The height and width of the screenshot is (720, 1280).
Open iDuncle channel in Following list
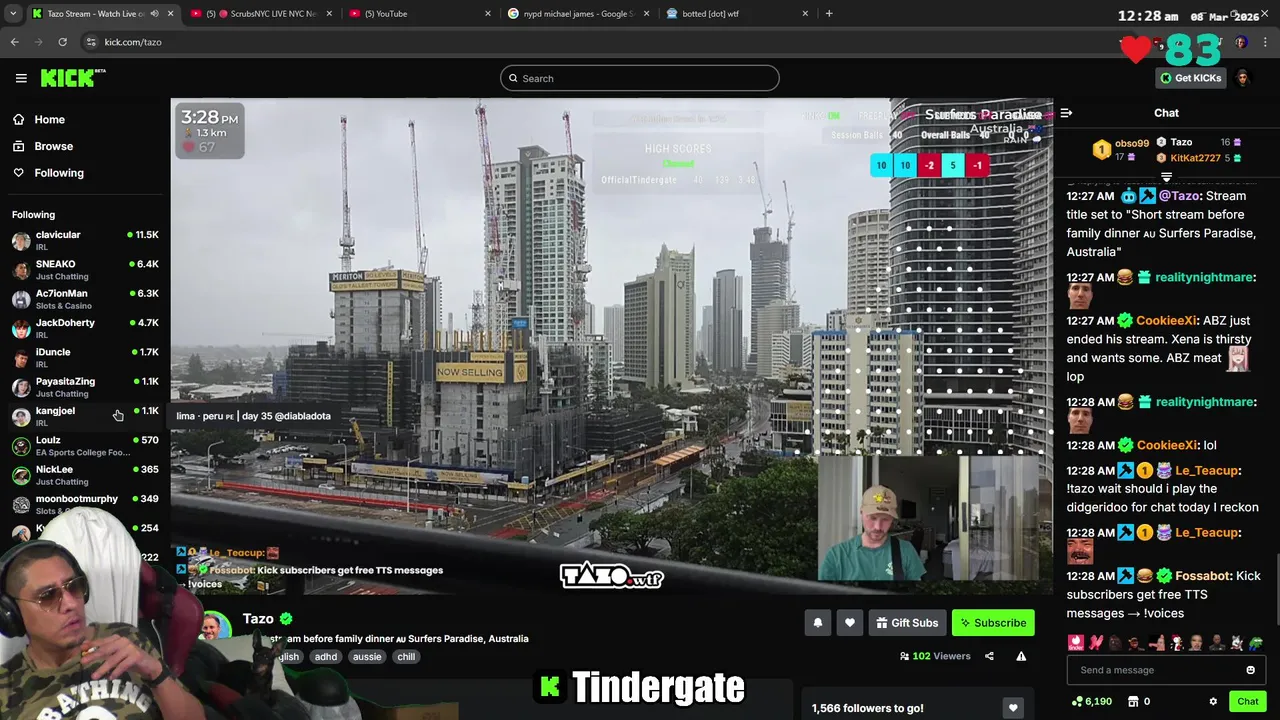[x=85, y=358]
